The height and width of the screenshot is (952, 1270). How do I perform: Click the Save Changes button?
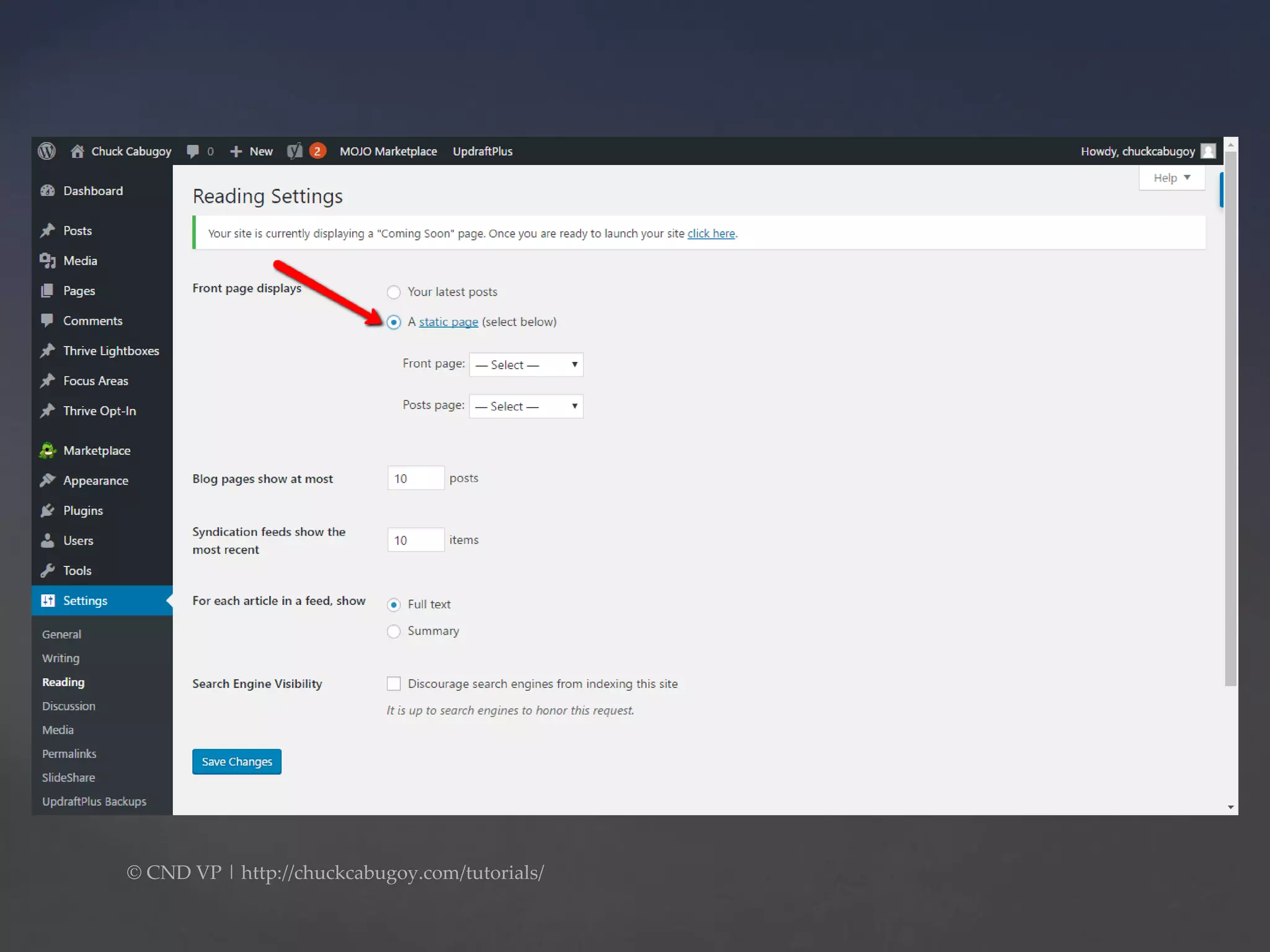237,762
